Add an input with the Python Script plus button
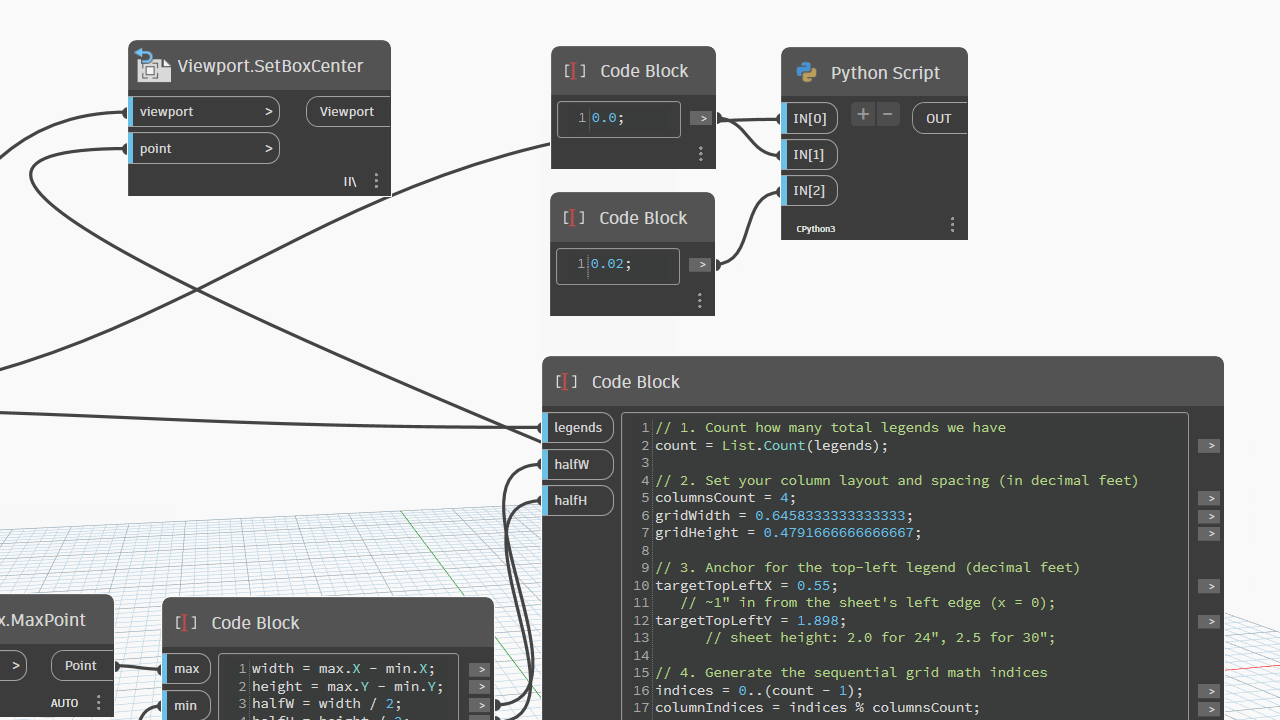 point(863,114)
